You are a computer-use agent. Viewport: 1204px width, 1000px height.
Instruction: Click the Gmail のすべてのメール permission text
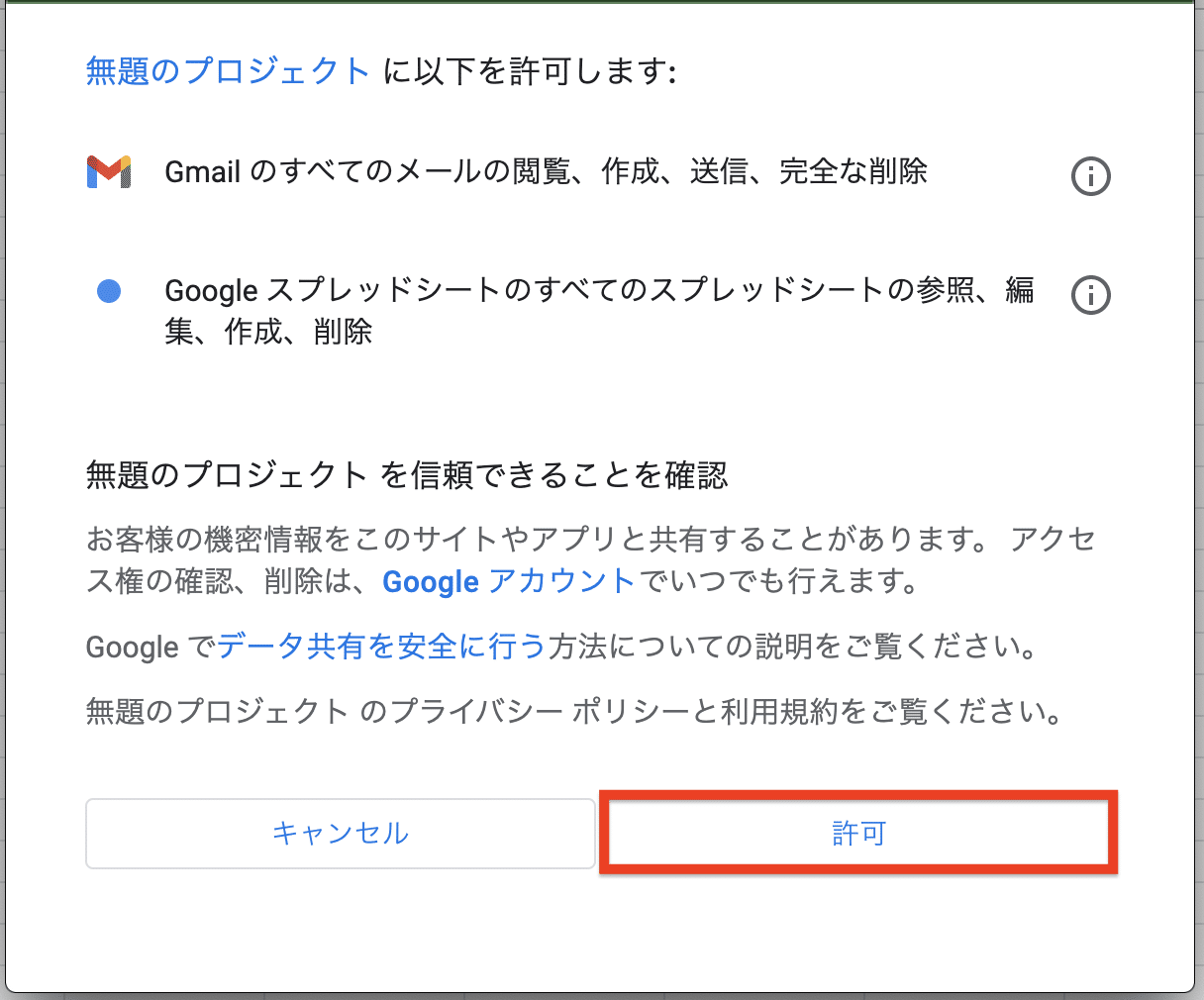546,172
